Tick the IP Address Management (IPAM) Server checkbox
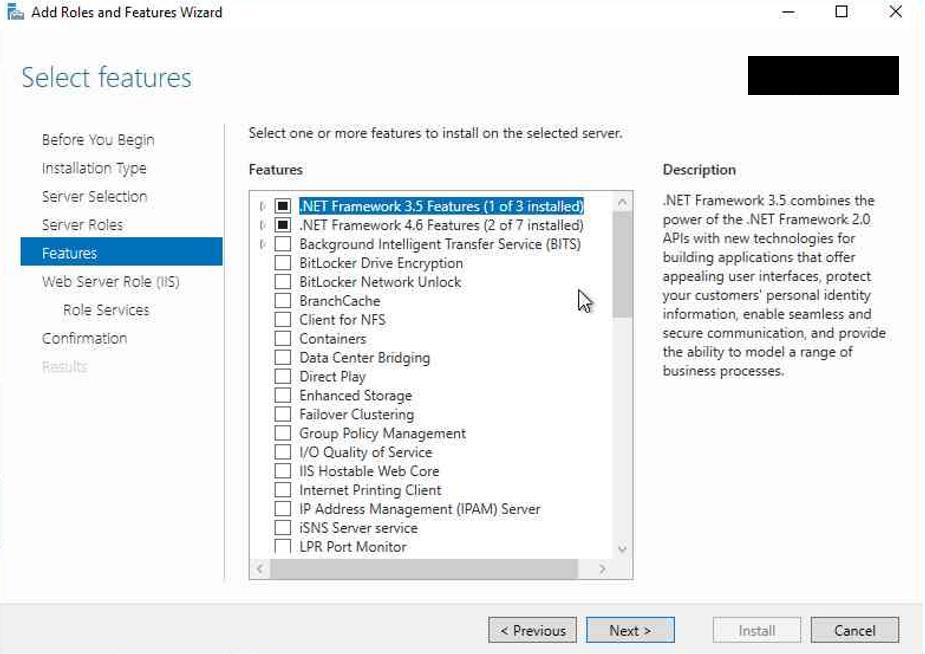Screen dimensions: 925x654 [x=283, y=509]
